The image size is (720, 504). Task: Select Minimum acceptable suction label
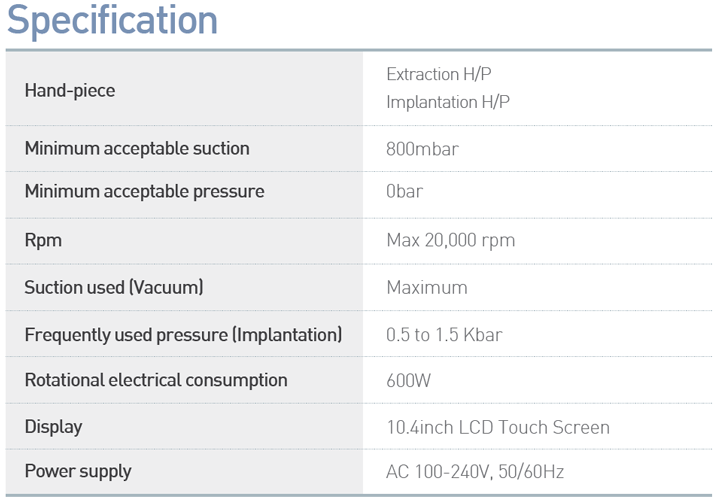click(x=137, y=149)
